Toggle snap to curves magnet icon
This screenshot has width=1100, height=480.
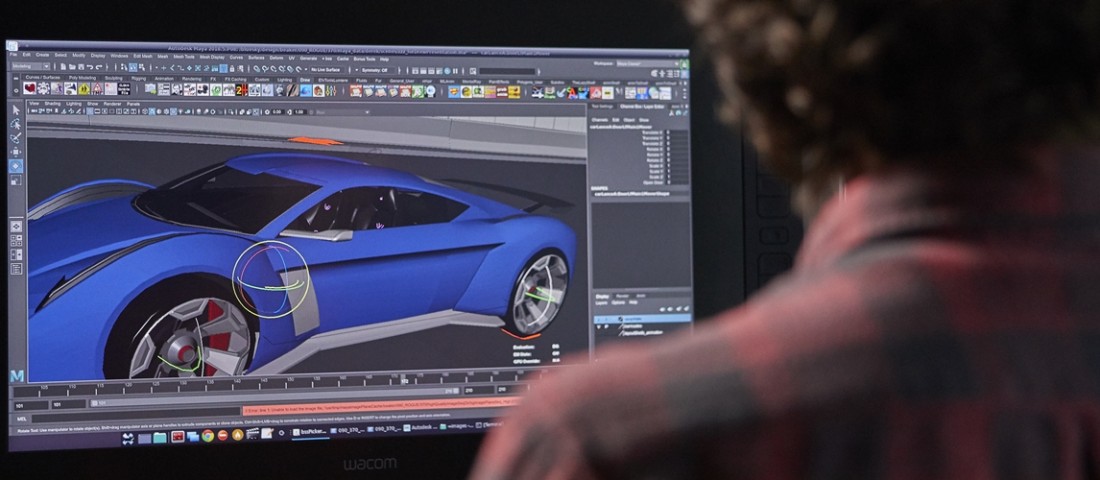coord(265,69)
